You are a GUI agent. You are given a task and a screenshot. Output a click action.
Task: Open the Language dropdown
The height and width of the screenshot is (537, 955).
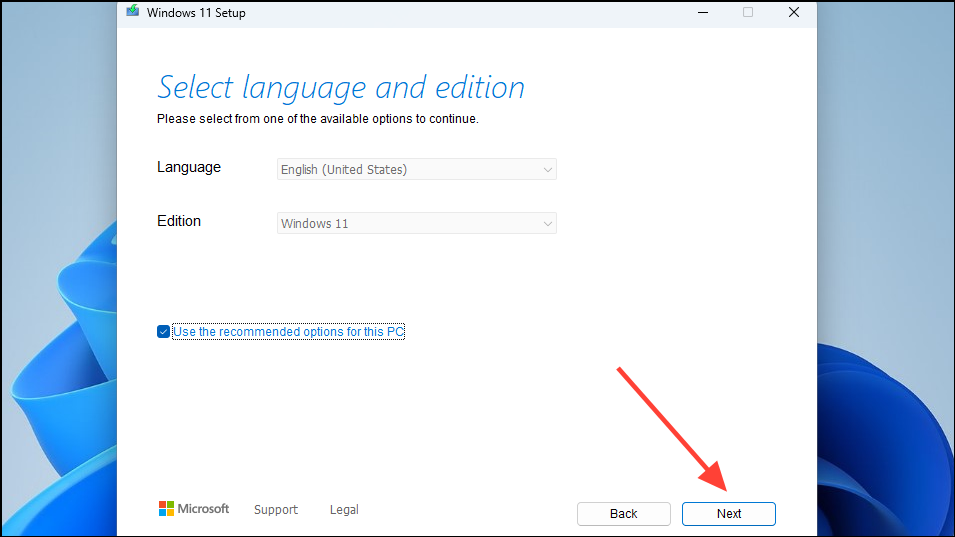pos(417,169)
